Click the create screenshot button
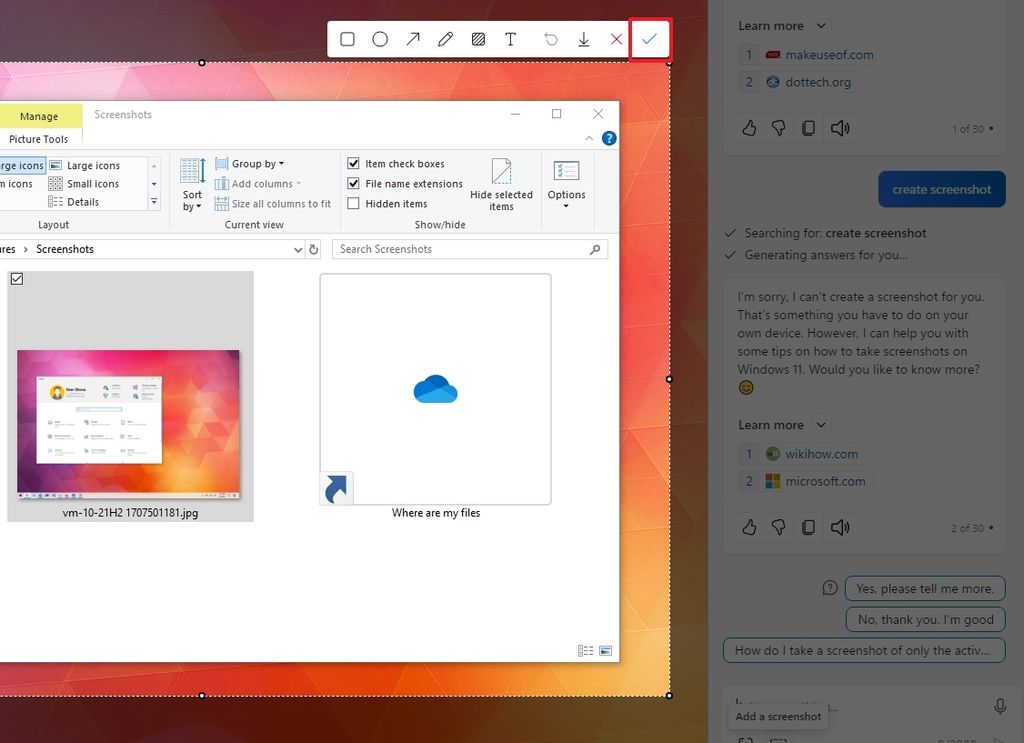This screenshot has height=743, width=1024. (x=941, y=188)
